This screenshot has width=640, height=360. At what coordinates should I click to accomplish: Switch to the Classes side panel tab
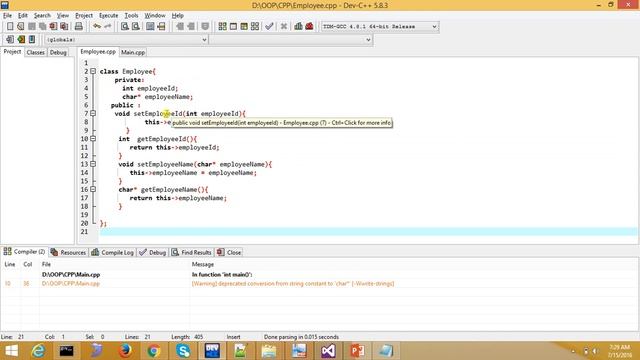[36, 52]
